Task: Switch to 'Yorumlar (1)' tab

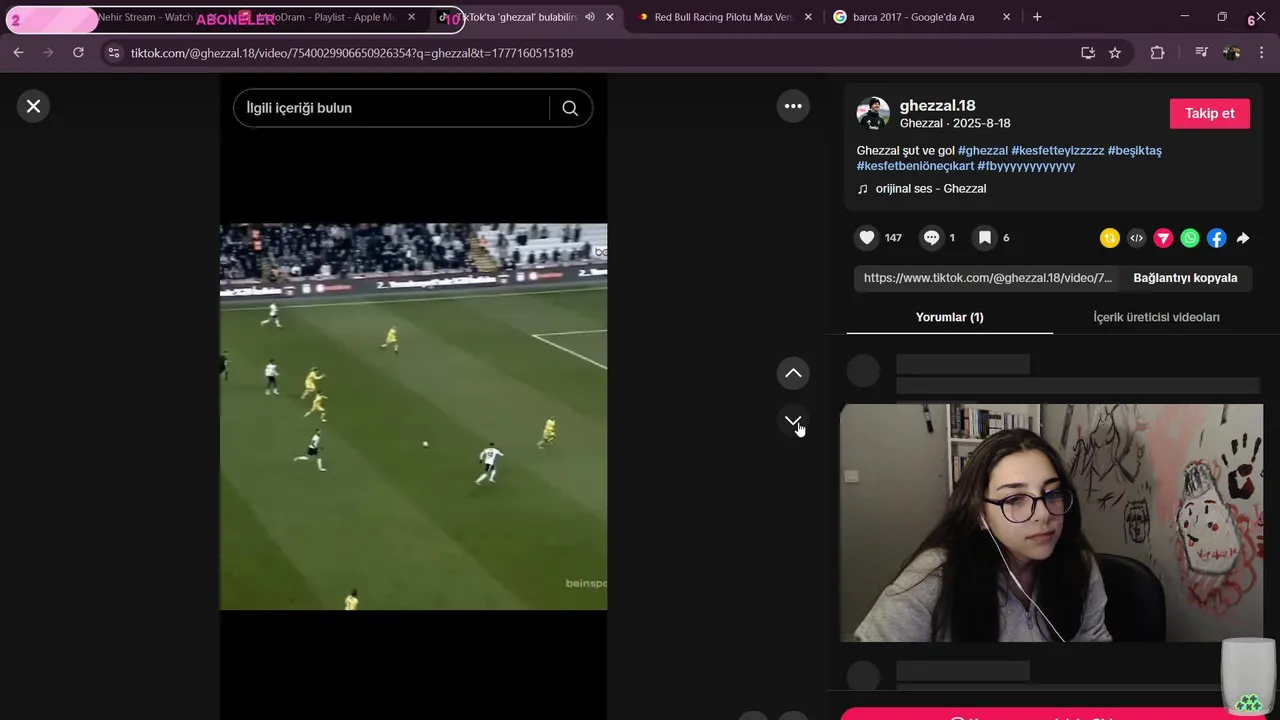Action: pyautogui.click(x=949, y=317)
